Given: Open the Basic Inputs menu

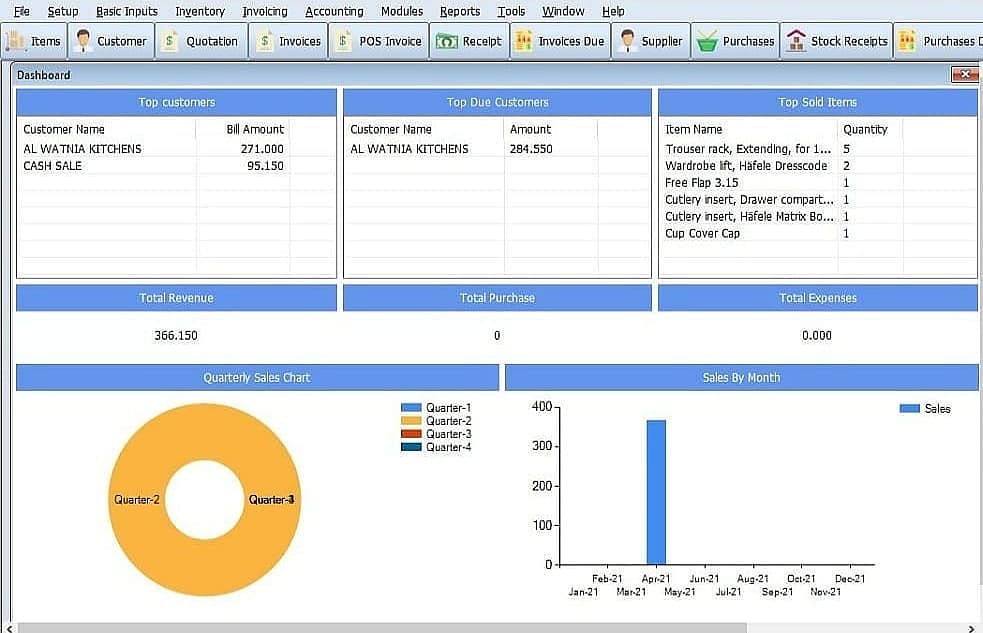Looking at the screenshot, I should [x=126, y=11].
